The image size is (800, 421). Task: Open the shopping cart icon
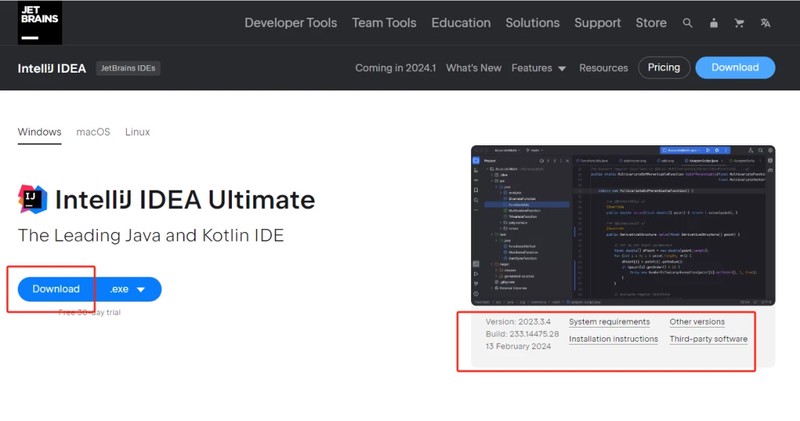739,23
